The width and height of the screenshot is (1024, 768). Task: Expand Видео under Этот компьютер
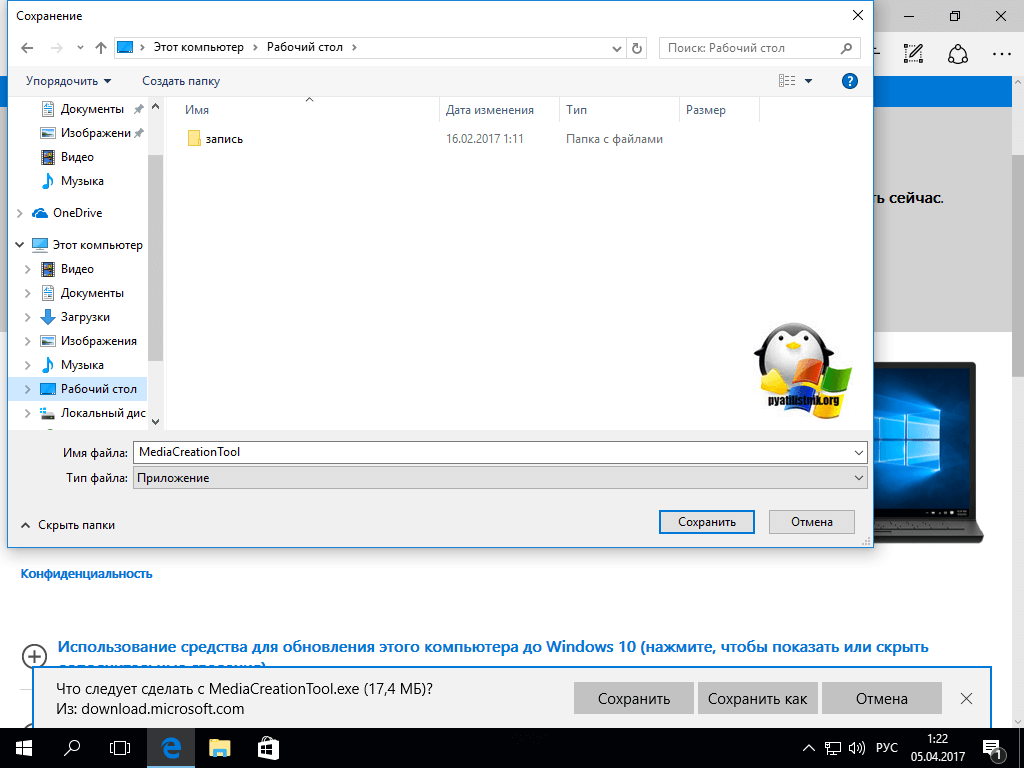pos(27,269)
